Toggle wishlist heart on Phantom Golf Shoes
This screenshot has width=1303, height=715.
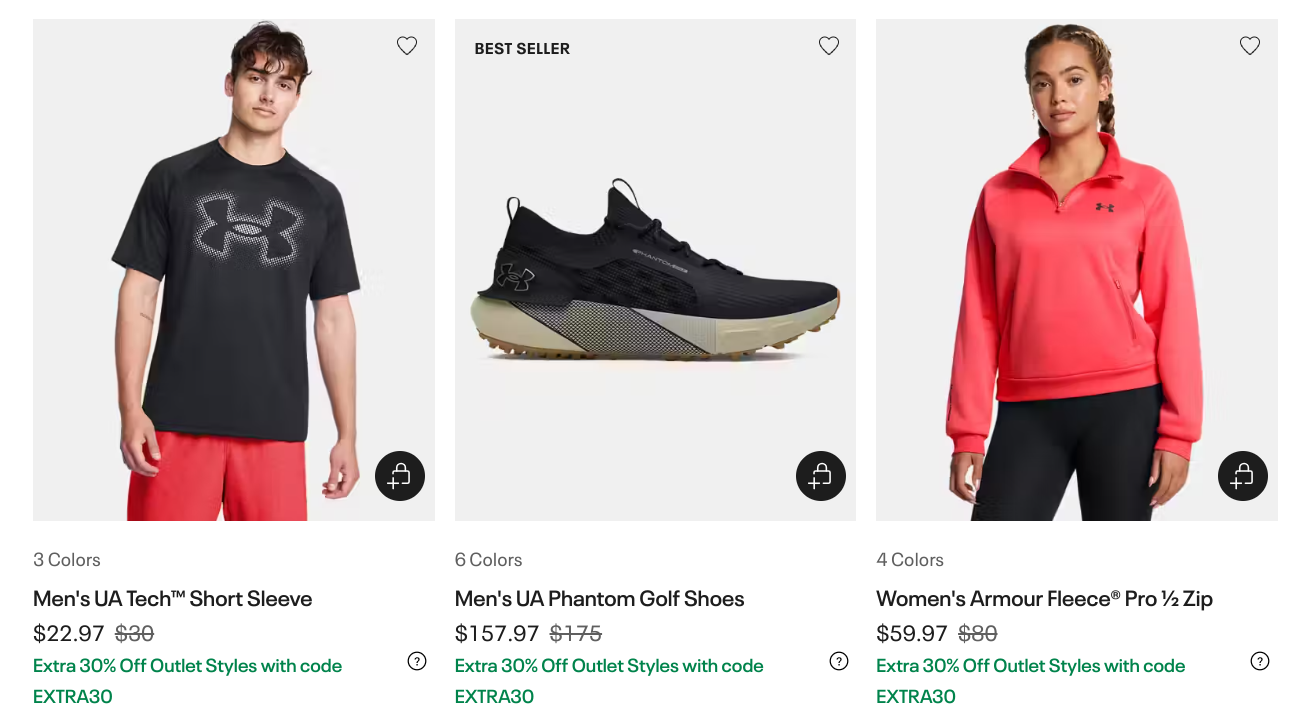(x=829, y=46)
